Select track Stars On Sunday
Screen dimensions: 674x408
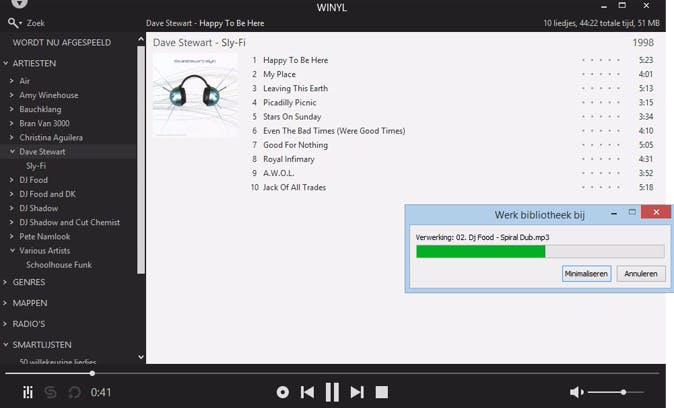coord(292,117)
